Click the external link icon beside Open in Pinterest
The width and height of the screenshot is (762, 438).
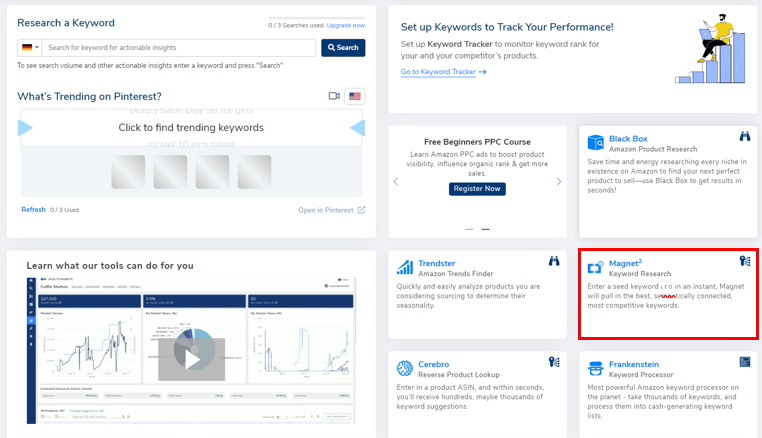pyautogui.click(x=361, y=210)
